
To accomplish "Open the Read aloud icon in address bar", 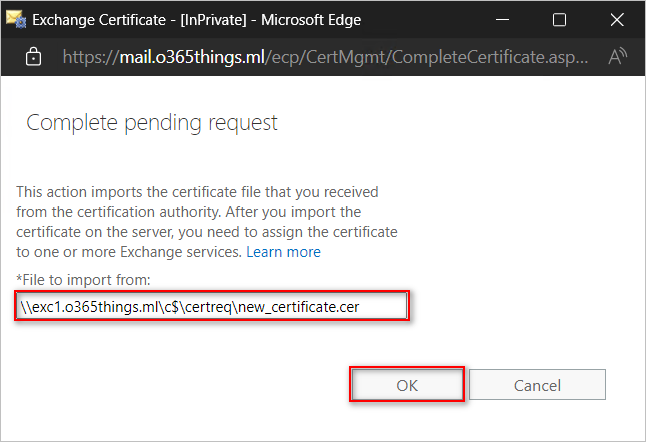I will tap(618, 57).
